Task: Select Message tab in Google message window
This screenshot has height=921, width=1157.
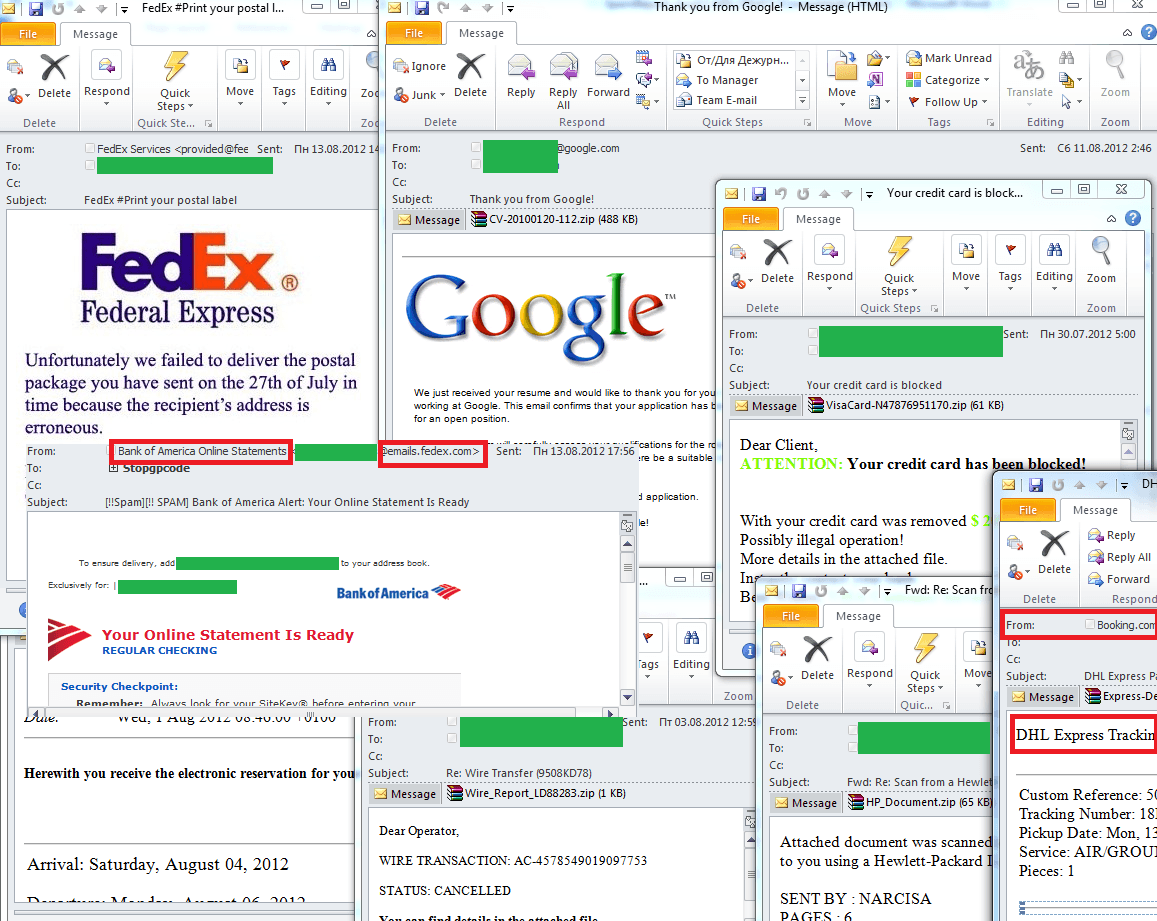Action: [x=481, y=33]
